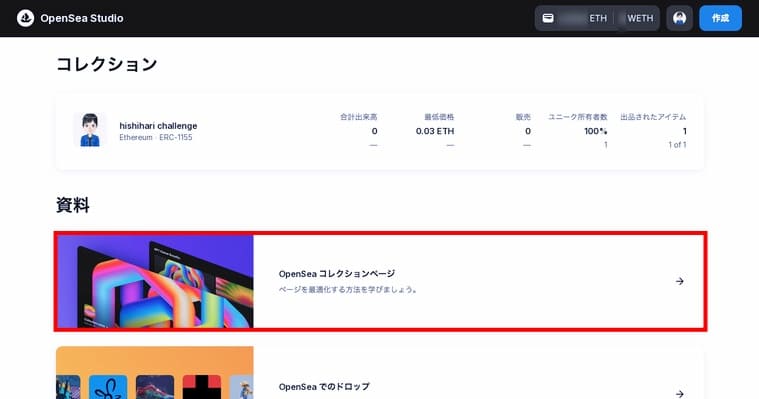Select the ユニーク所有者数 column header
This screenshot has width=759, height=399.
[577, 117]
